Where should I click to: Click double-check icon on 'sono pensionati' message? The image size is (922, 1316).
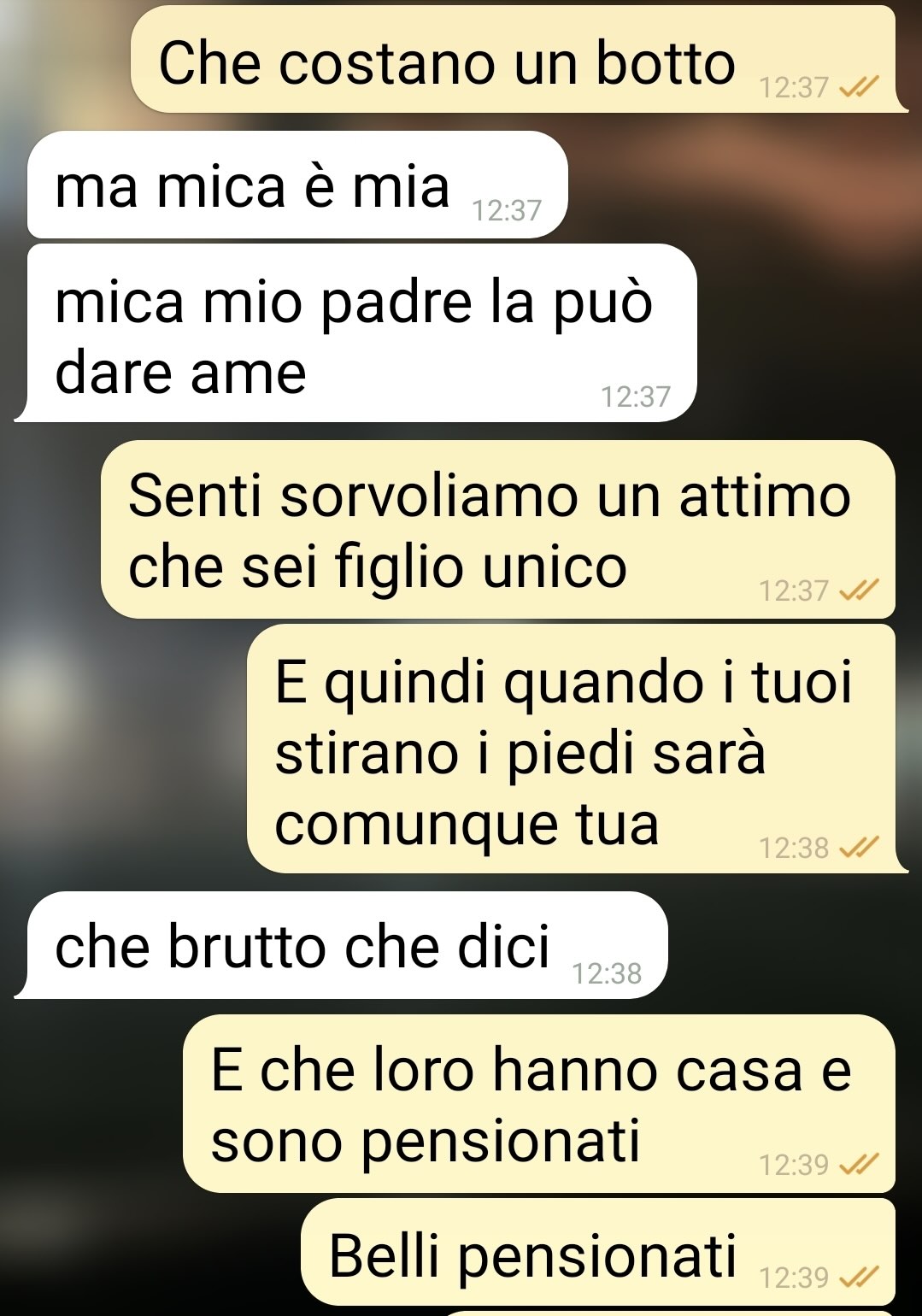coord(859,1165)
